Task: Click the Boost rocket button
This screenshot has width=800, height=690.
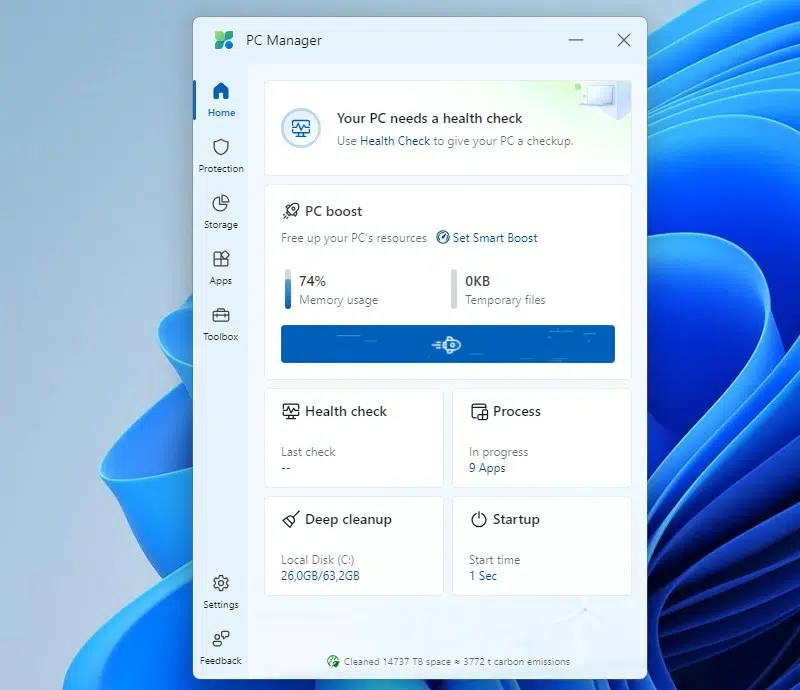Action: (447, 344)
